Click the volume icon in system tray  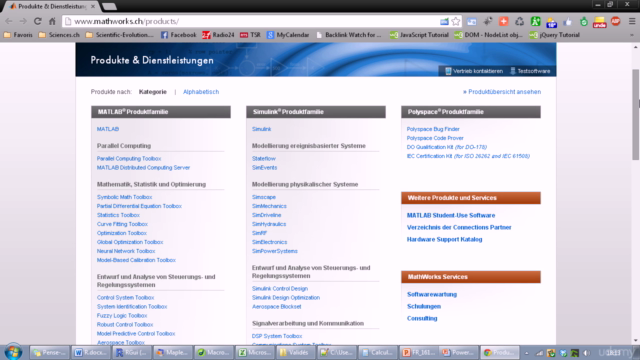pyautogui.click(x=587, y=353)
